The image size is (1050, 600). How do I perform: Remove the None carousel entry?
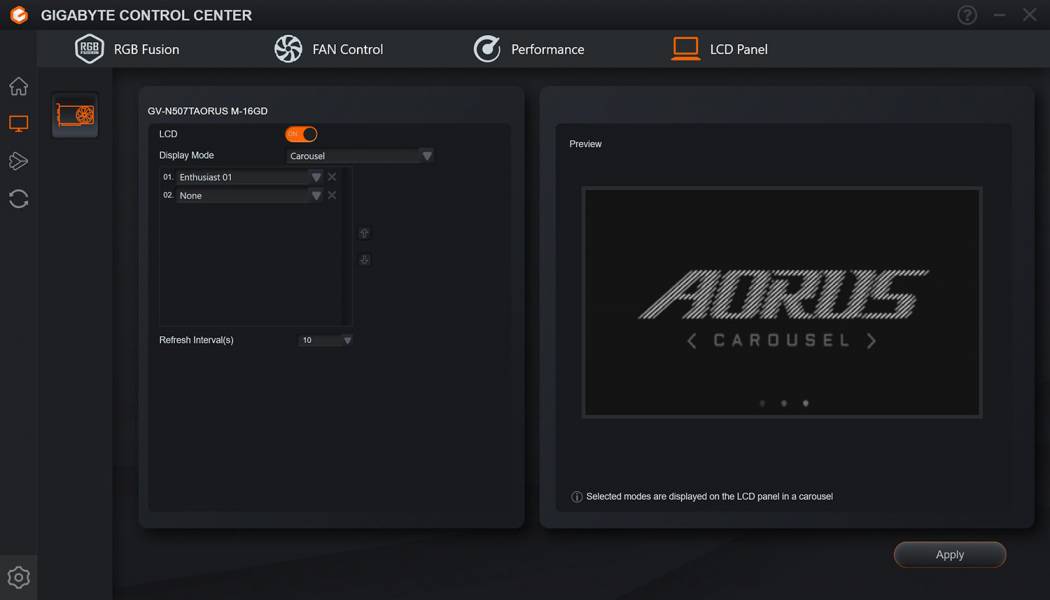coord(332,196)
